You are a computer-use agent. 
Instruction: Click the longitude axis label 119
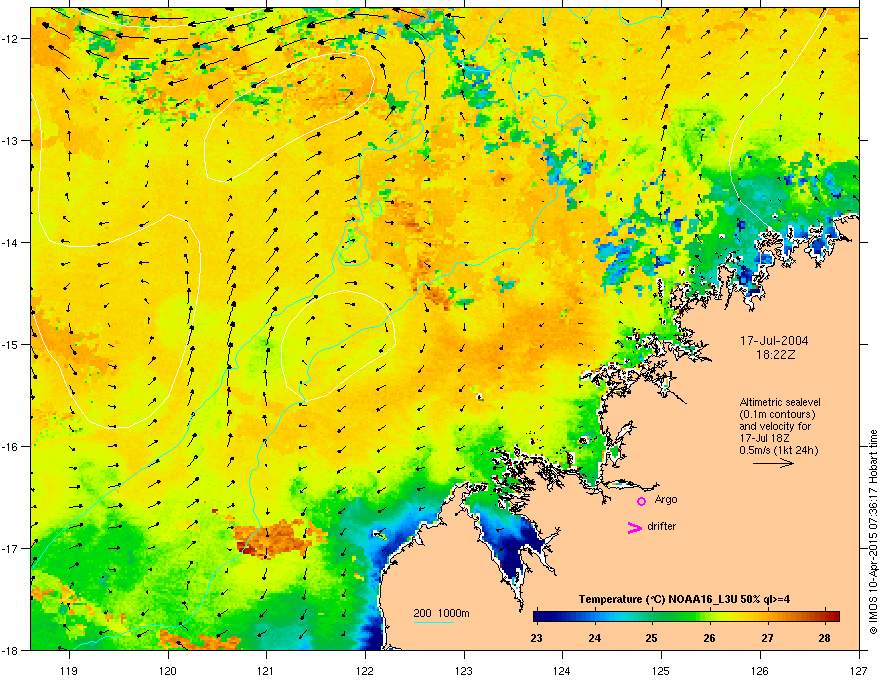tap(68, 670)
